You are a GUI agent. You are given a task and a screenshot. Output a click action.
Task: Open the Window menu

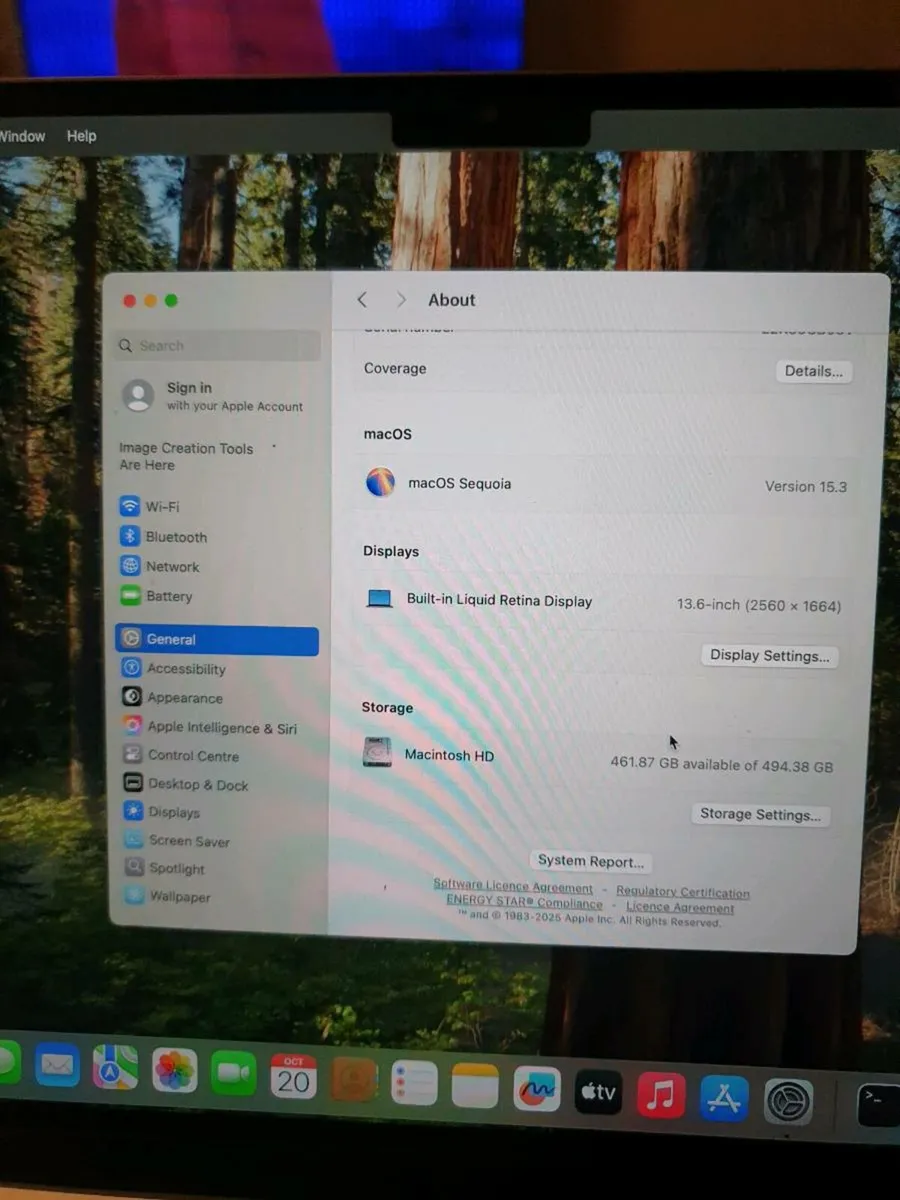(22, 136)
